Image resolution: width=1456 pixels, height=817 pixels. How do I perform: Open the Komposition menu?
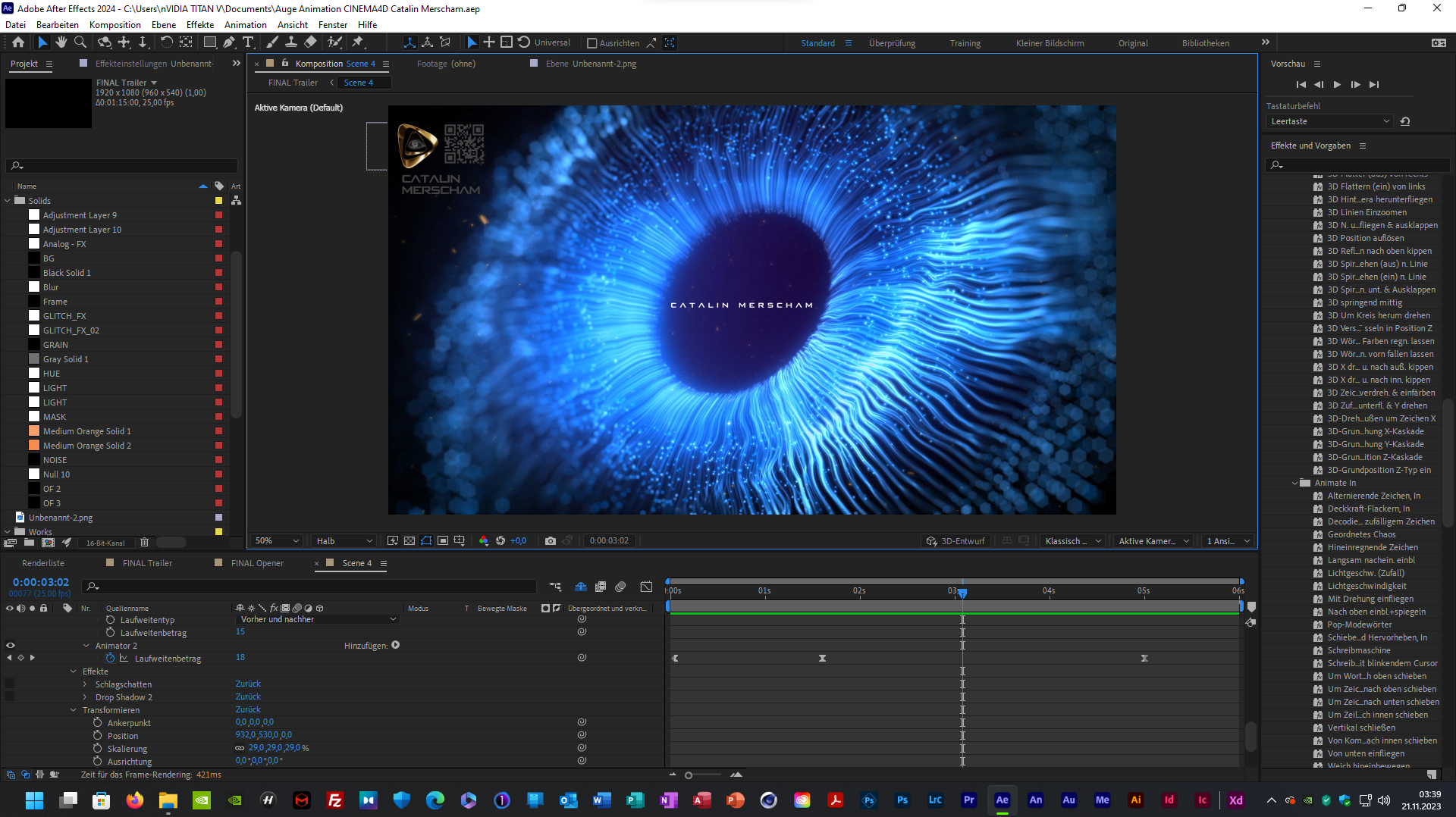tap(115, 25)
